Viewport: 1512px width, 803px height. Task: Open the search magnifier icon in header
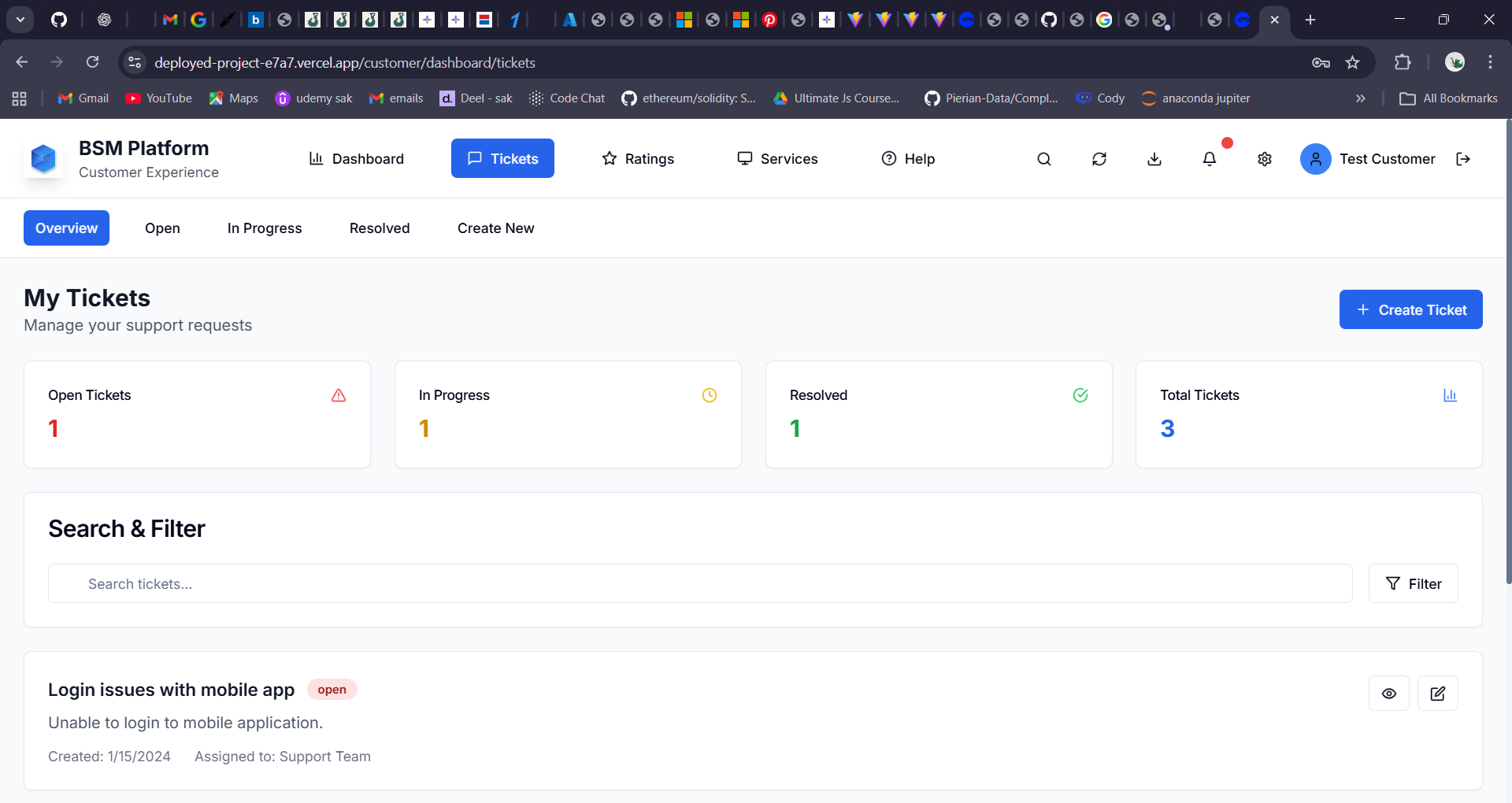point(1044,159)
